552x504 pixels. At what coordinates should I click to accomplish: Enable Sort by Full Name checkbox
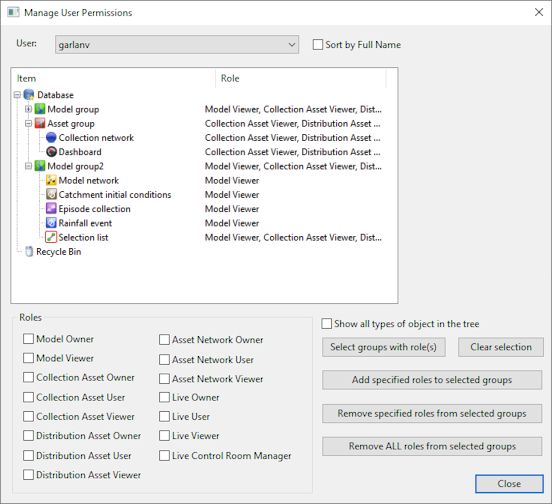click(x=318, y=45)
